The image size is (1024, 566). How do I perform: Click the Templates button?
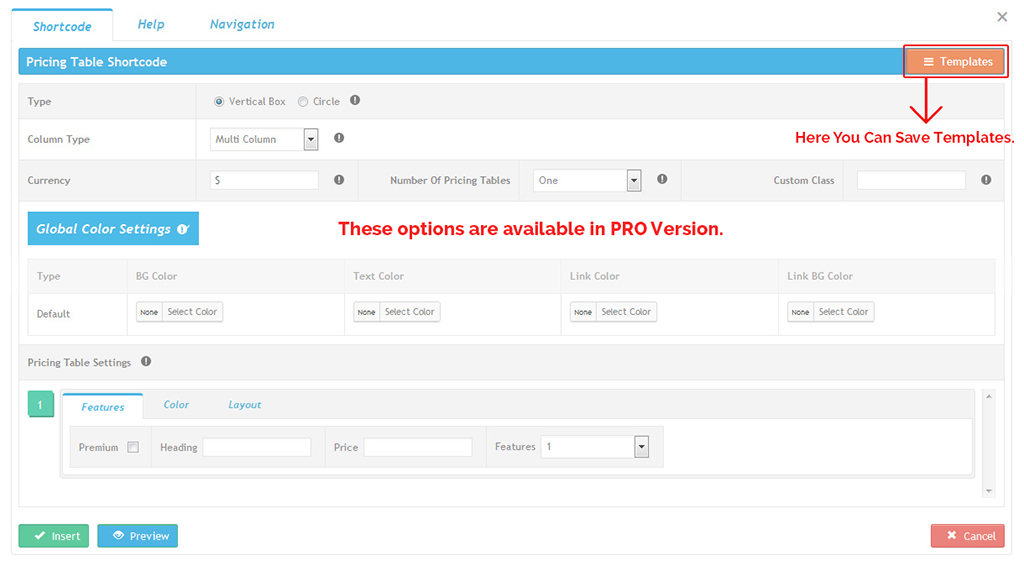click(x=957, y=62)
